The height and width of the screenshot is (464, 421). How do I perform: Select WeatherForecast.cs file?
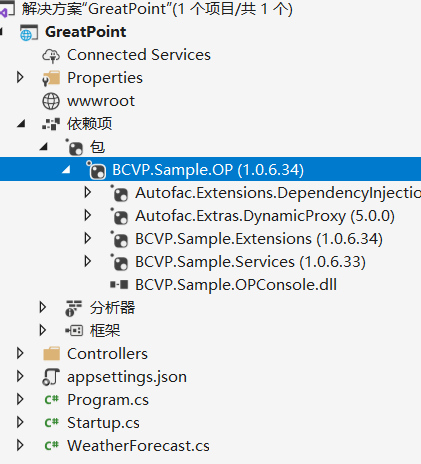tap(138, 446)
